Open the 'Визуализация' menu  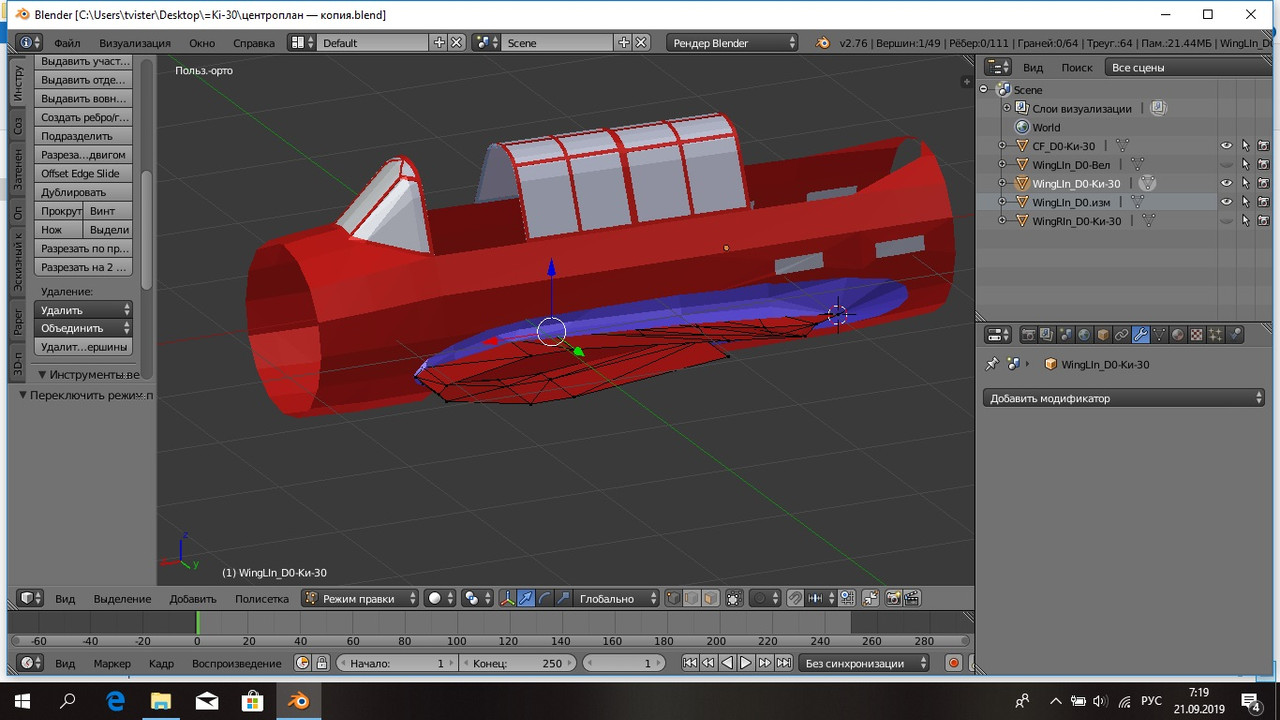[x=134, y=43]
